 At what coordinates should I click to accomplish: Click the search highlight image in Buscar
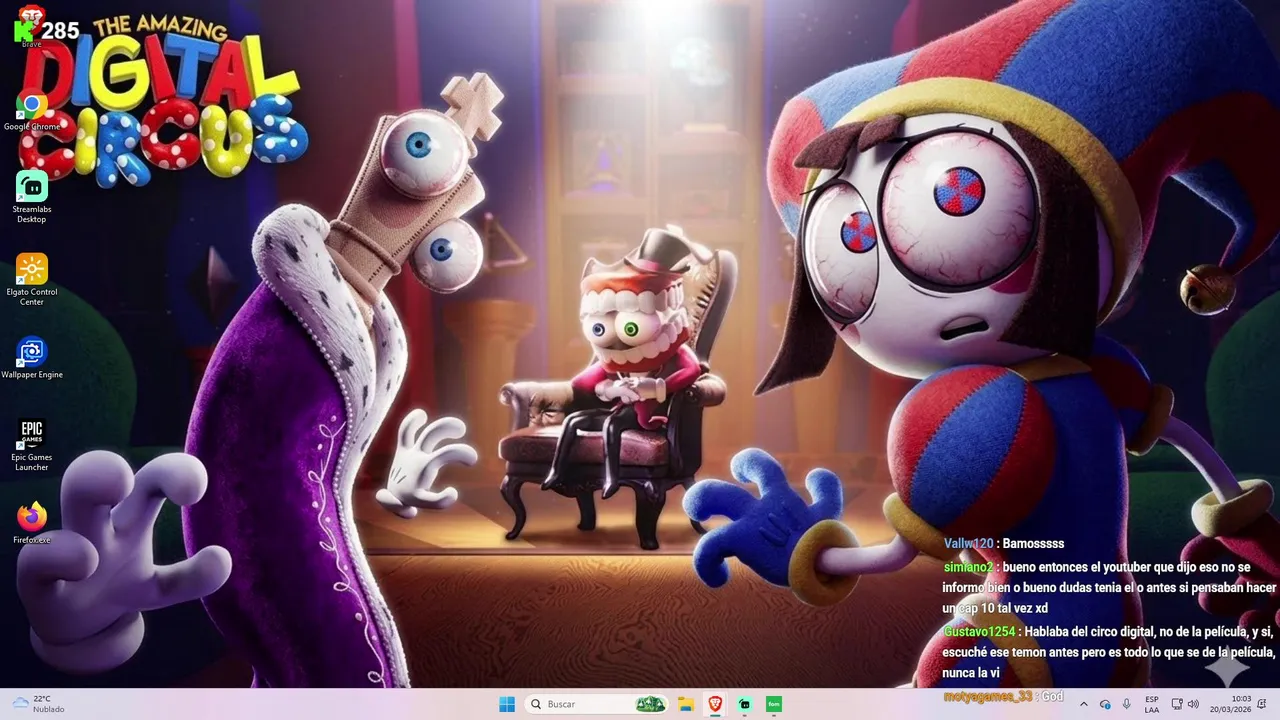pos(651,704)
